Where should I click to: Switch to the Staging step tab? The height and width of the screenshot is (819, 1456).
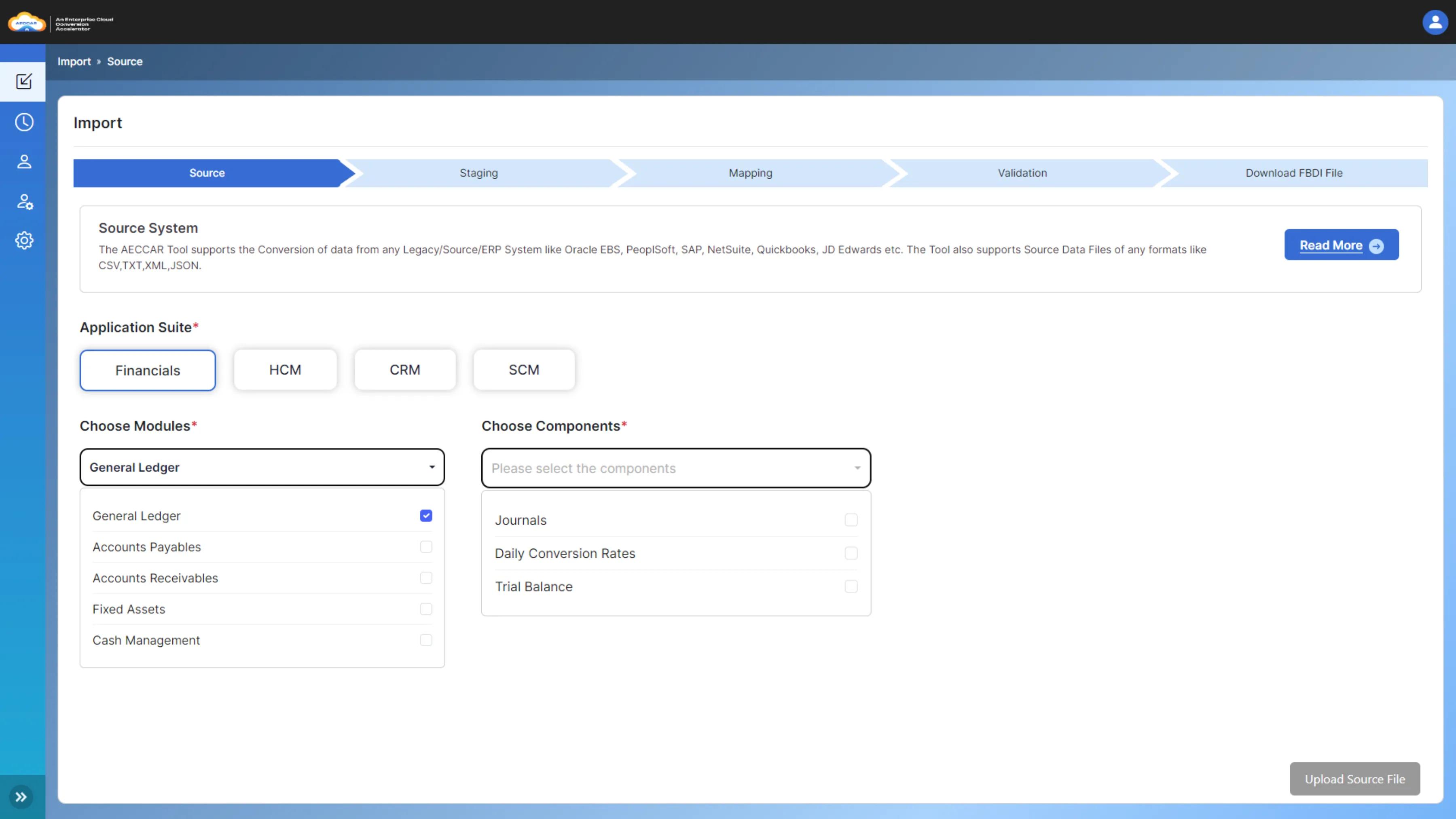[x=479, y=173]
